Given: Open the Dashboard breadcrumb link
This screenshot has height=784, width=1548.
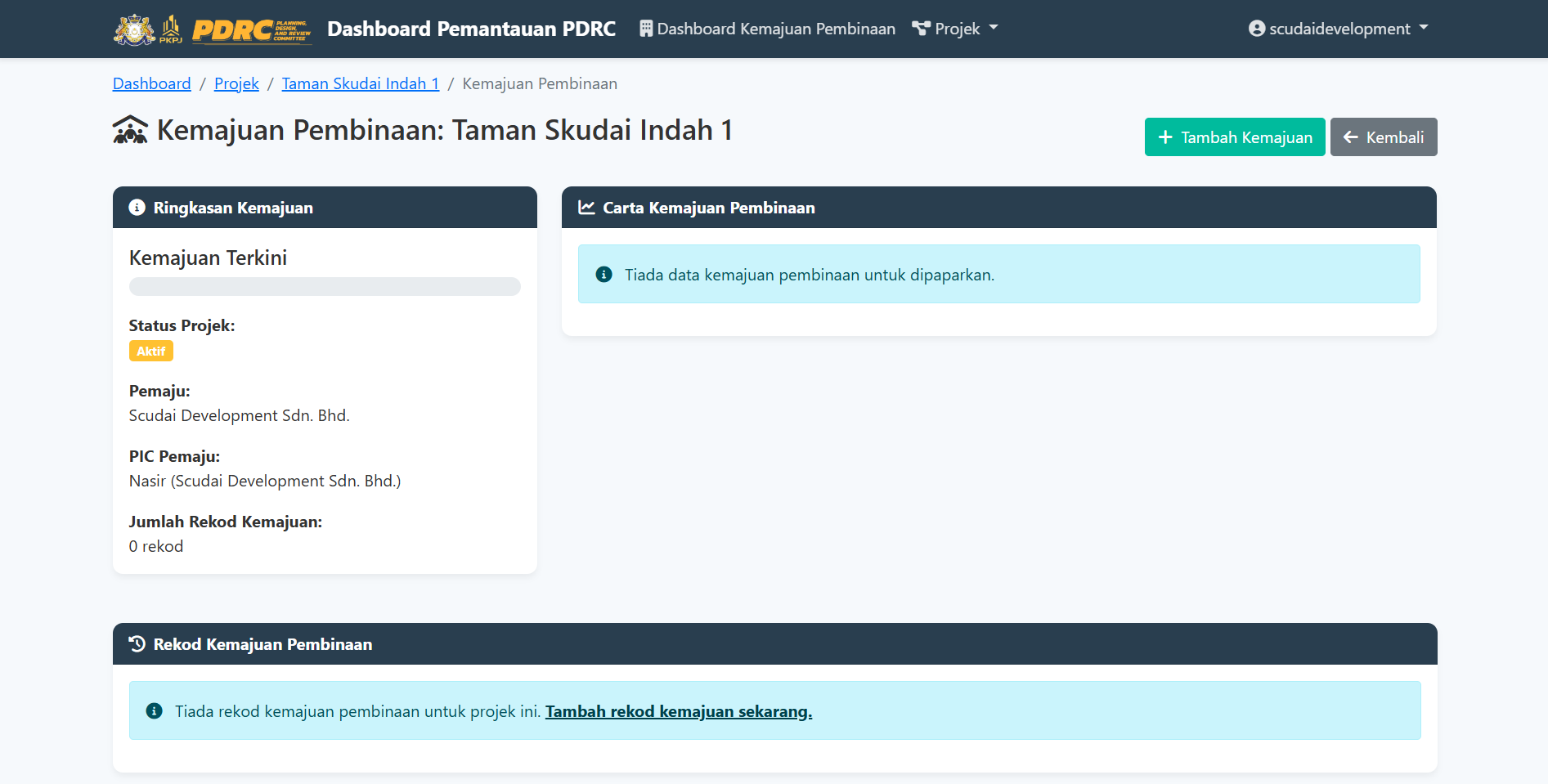Looking at the screenshot, I should point(151,83).
